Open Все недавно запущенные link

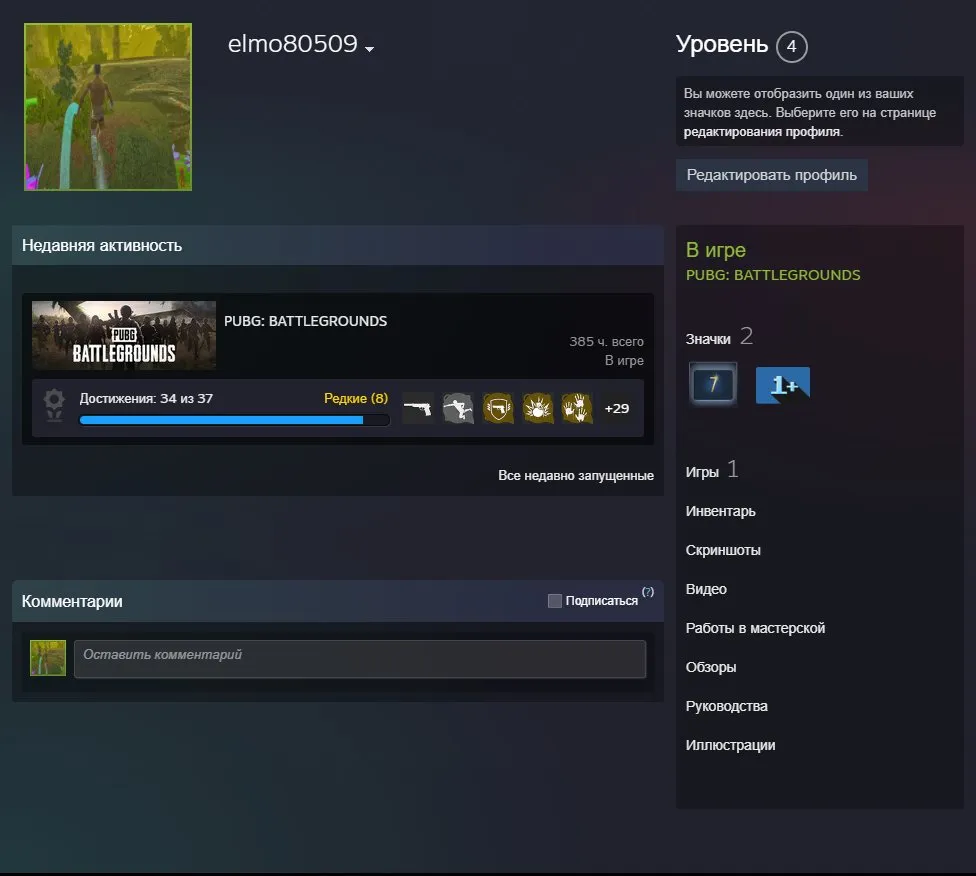coord(576,476)
